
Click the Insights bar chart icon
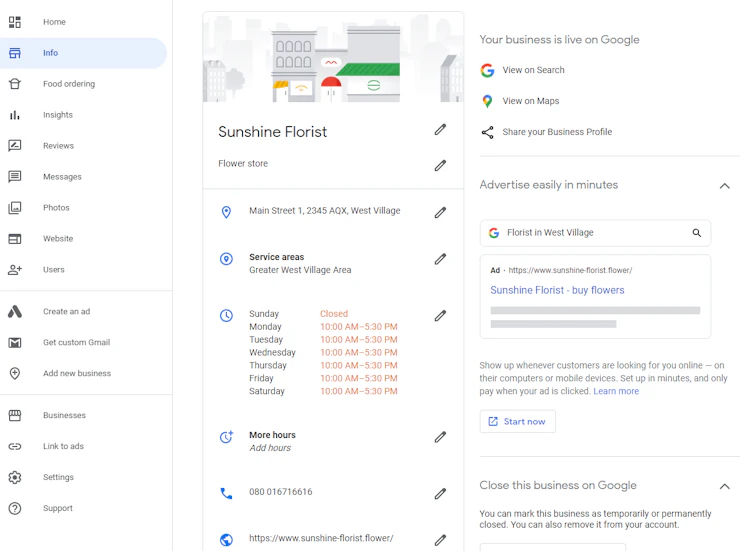pos(15,115)
